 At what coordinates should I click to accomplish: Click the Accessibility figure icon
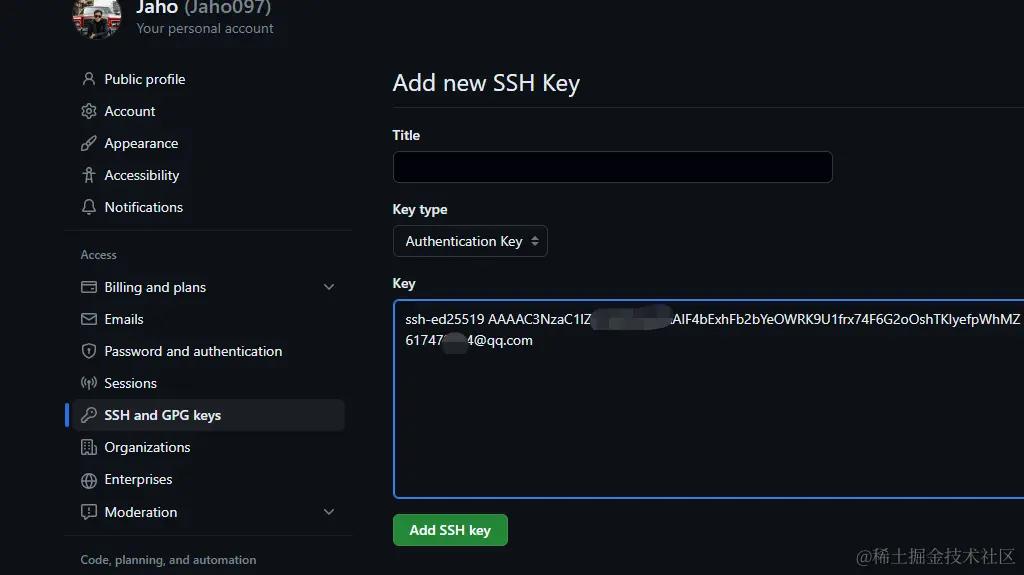89,175
